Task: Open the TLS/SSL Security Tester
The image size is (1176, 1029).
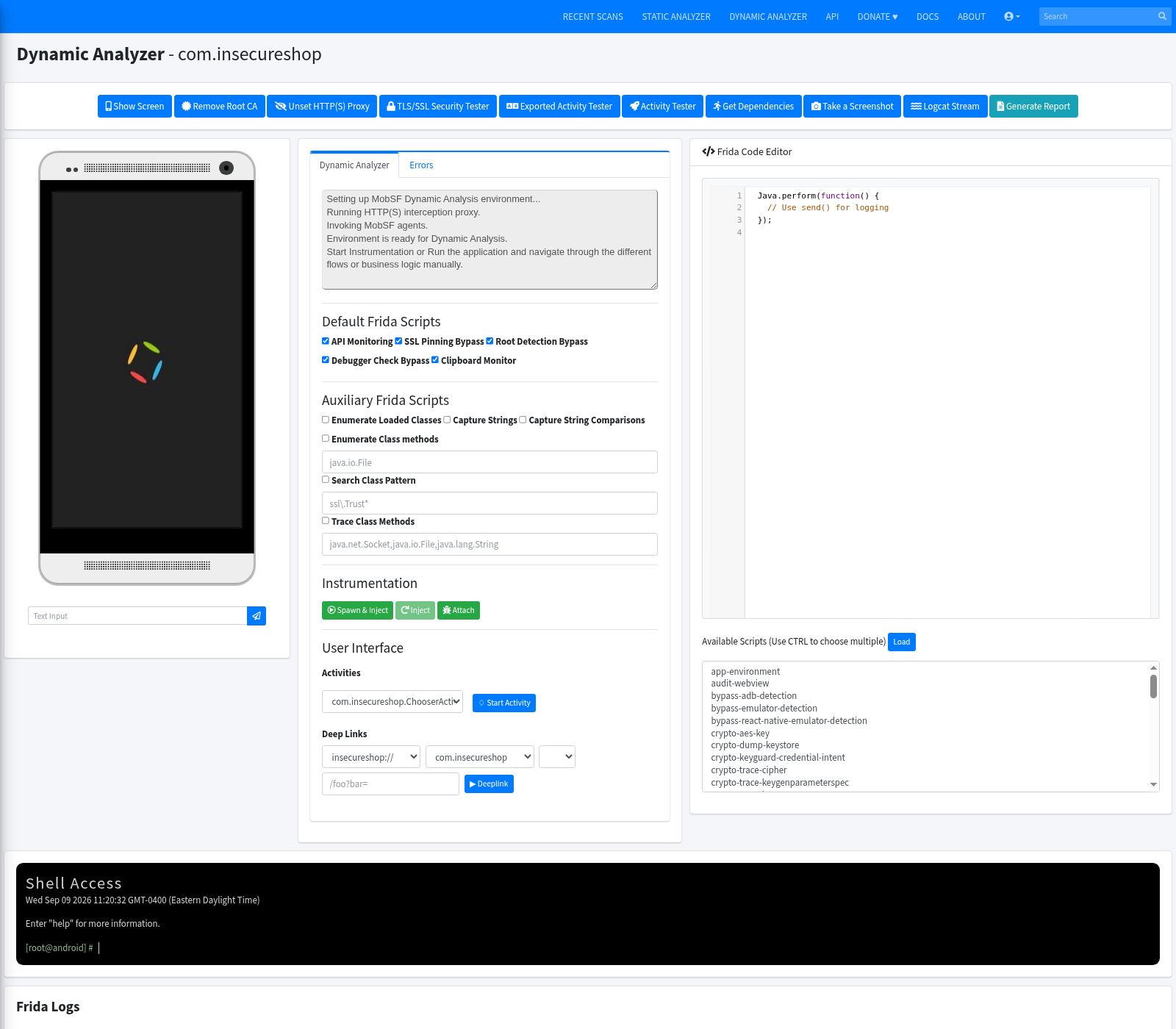Action: coord(438,107)
